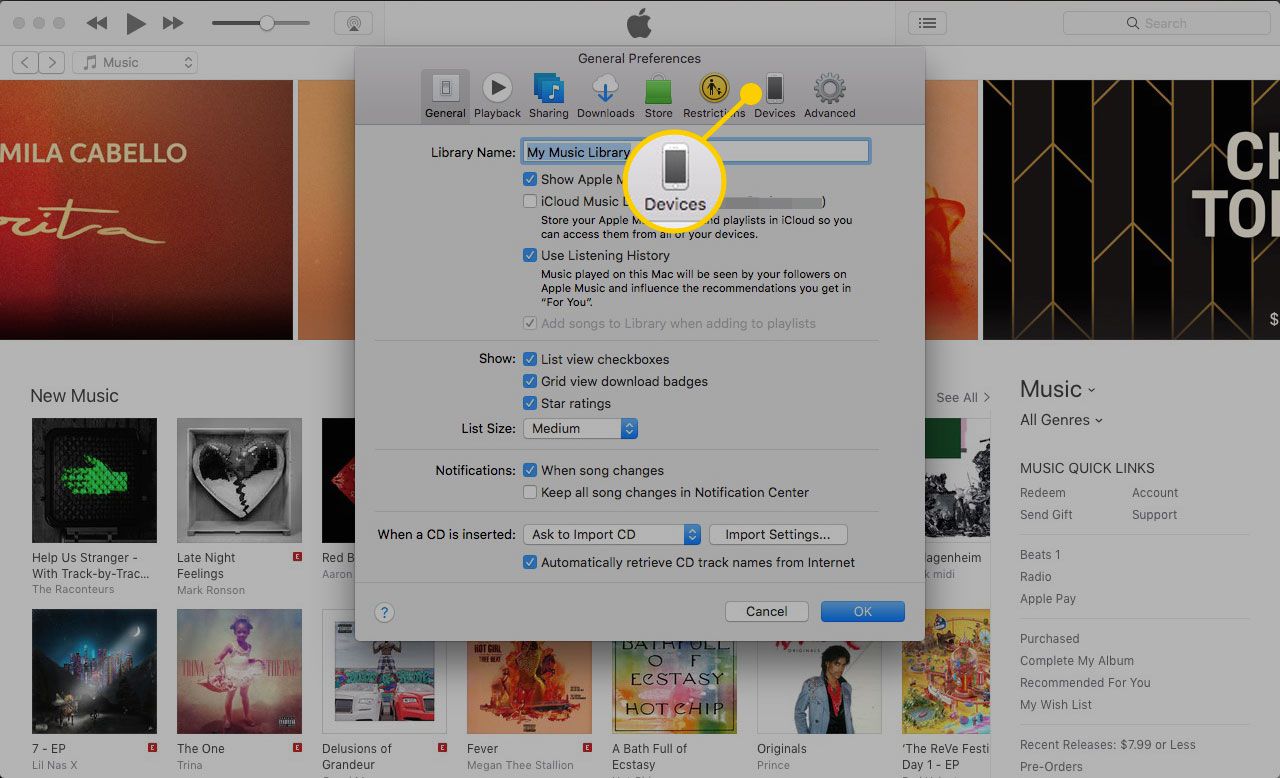Viewport: 1280px width, 778px height.
Task: Open Late Night Feelings album cover
Action: pos(239,480)
